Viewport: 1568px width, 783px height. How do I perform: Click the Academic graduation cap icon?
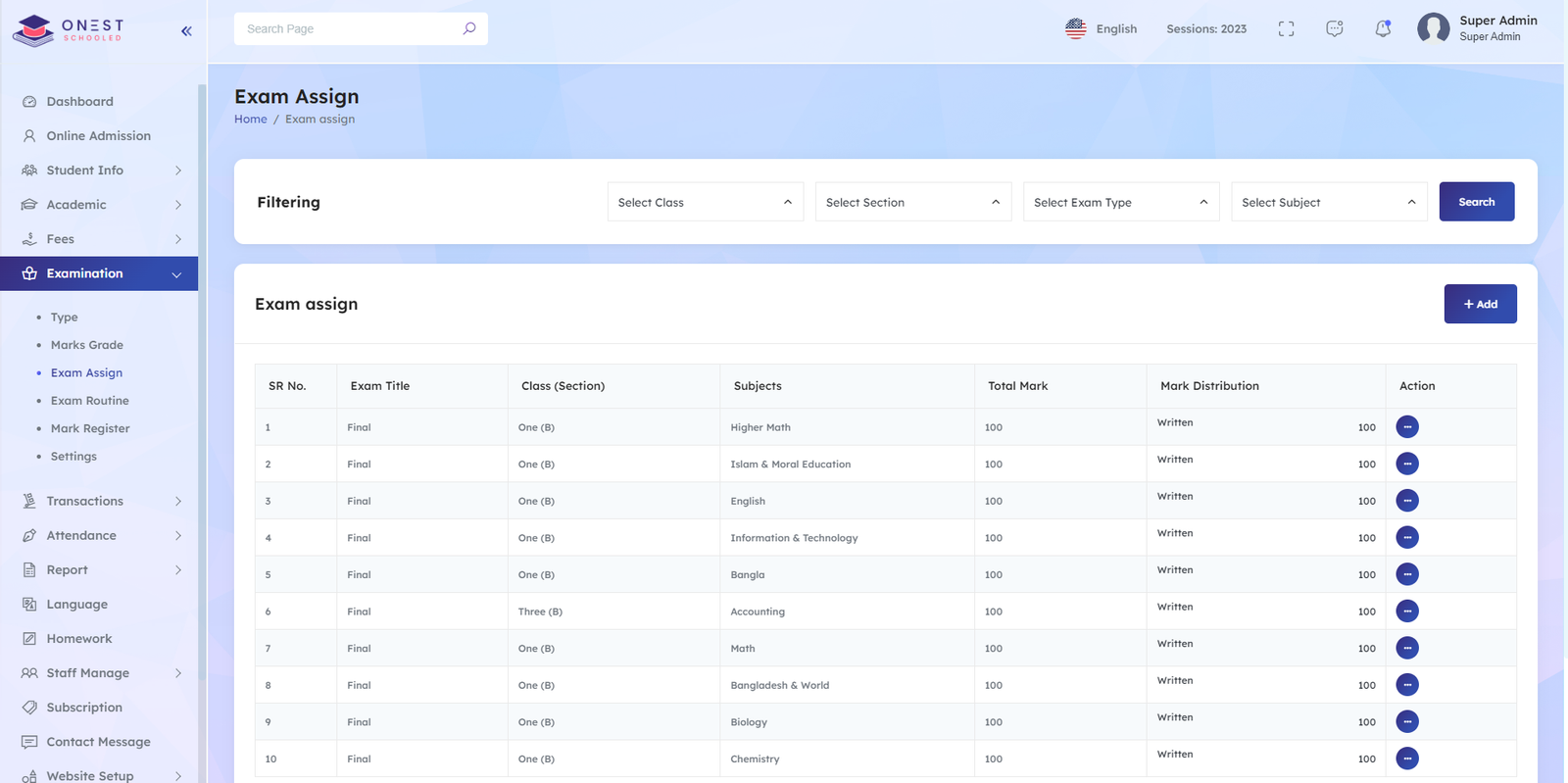click(x=29, y=205)
